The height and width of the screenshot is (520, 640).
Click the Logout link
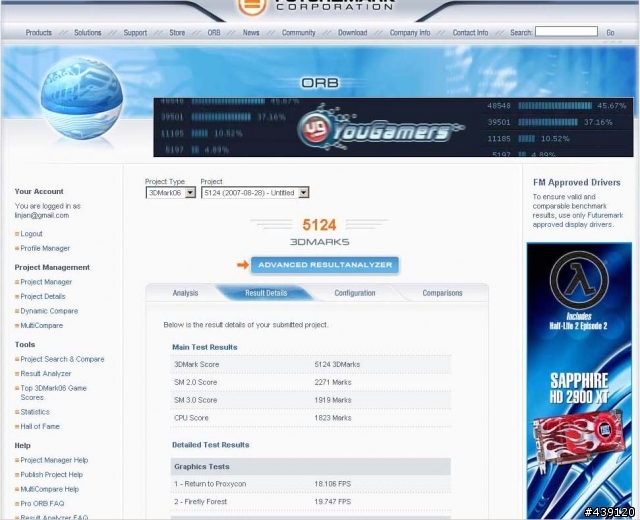[31, 234]
